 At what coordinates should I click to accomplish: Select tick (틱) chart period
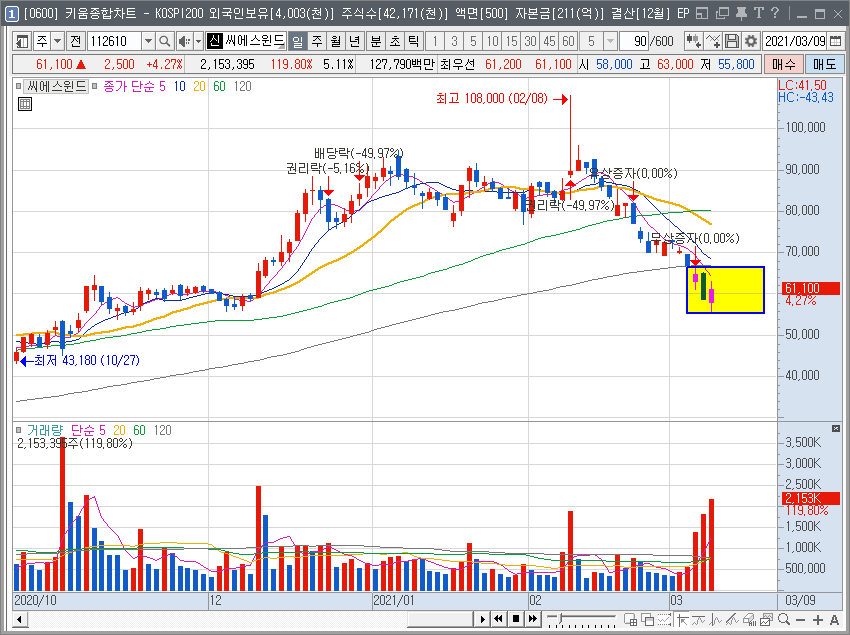point(413,41)
